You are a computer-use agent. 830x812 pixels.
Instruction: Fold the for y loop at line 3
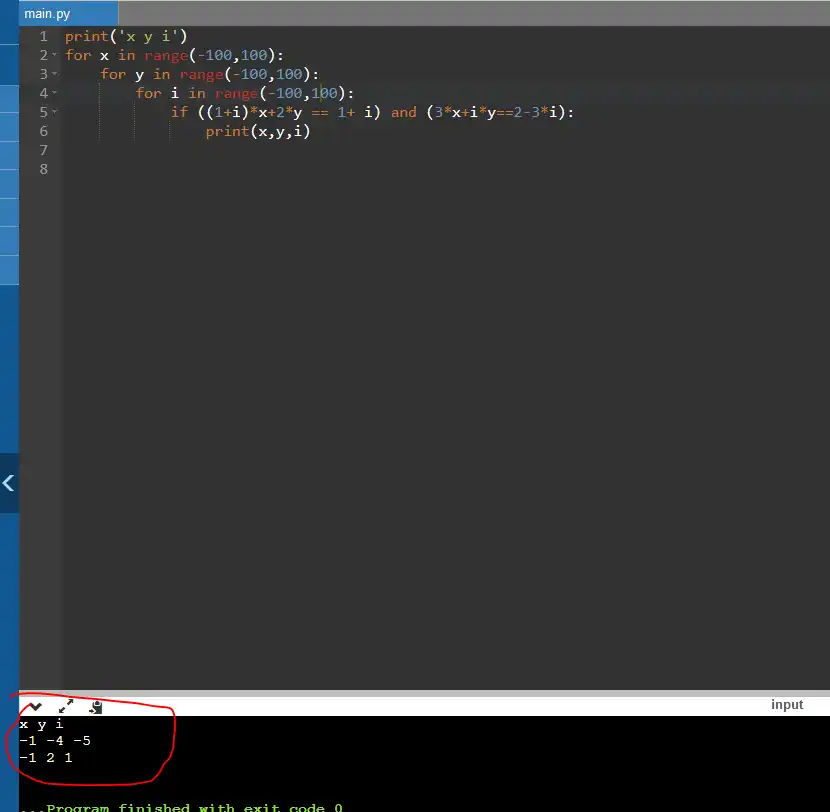pos(55,74)
